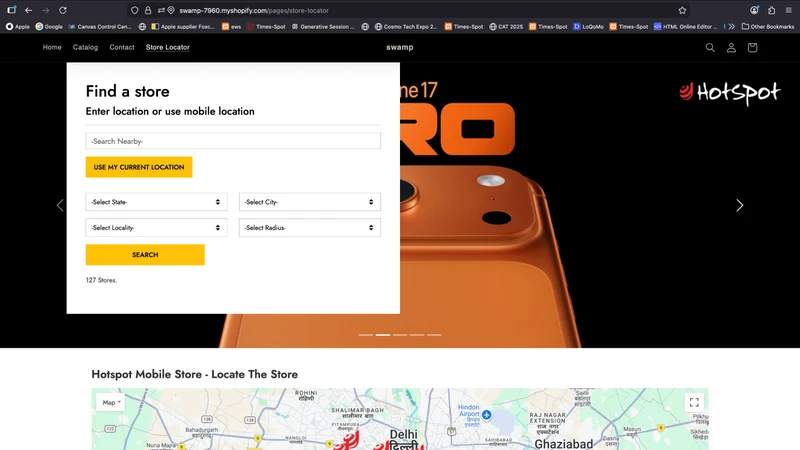This screenshot has width=800, height=450.
Task: Click browser back arrow
Action: [x=29, y=10]
